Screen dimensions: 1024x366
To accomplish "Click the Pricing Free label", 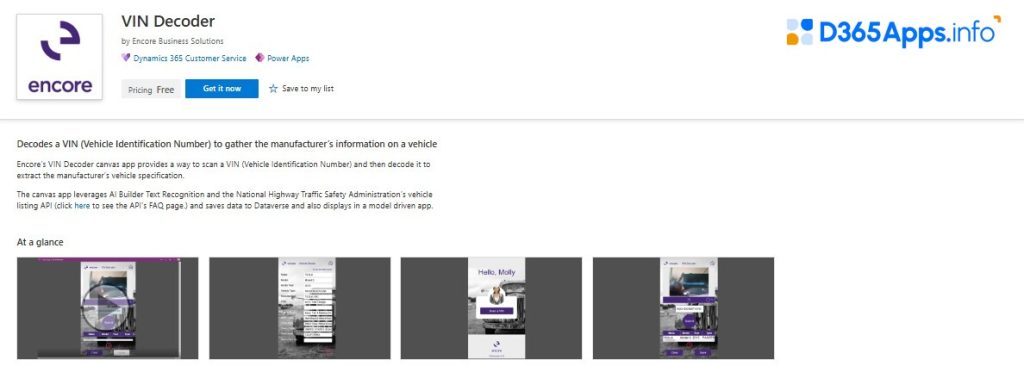I will pos(151,90).
